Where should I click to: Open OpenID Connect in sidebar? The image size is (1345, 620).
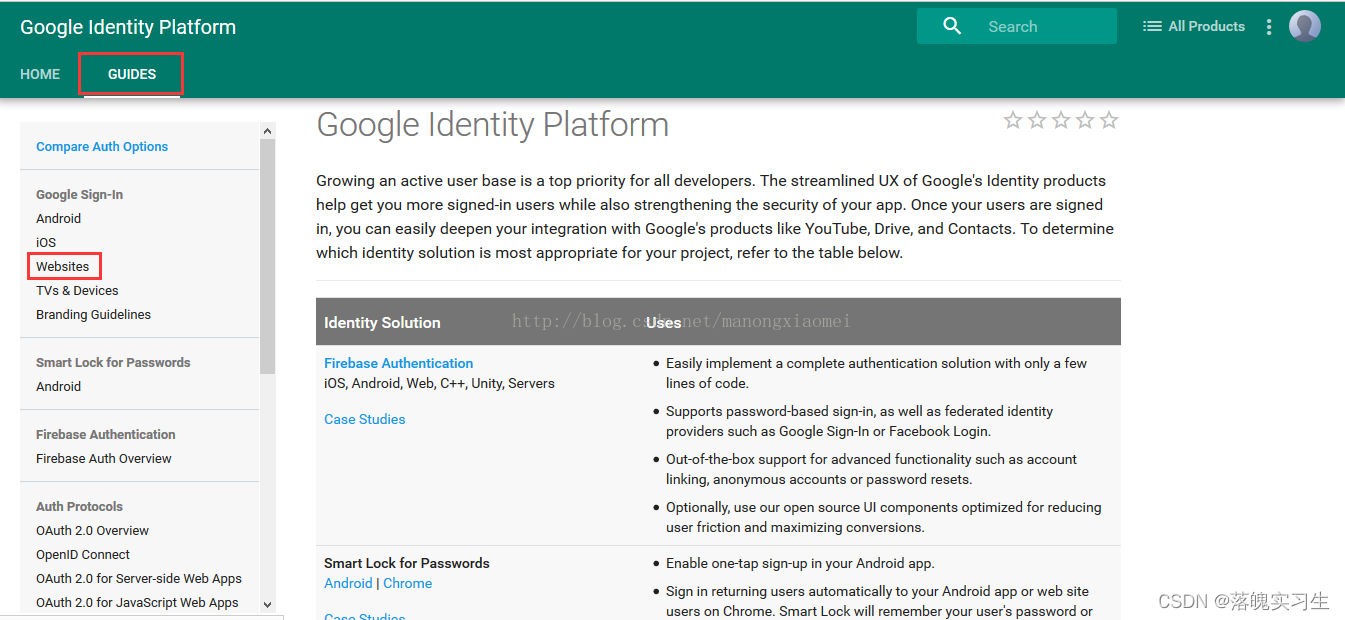tap(83, 554)
